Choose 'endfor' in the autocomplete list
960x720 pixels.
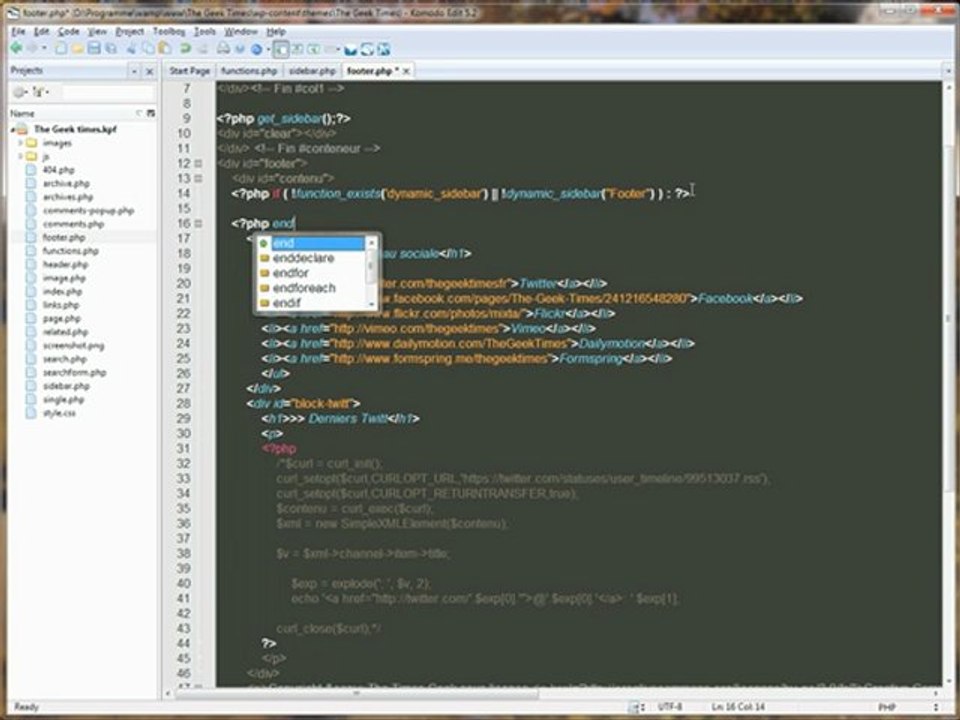(311, 272)
